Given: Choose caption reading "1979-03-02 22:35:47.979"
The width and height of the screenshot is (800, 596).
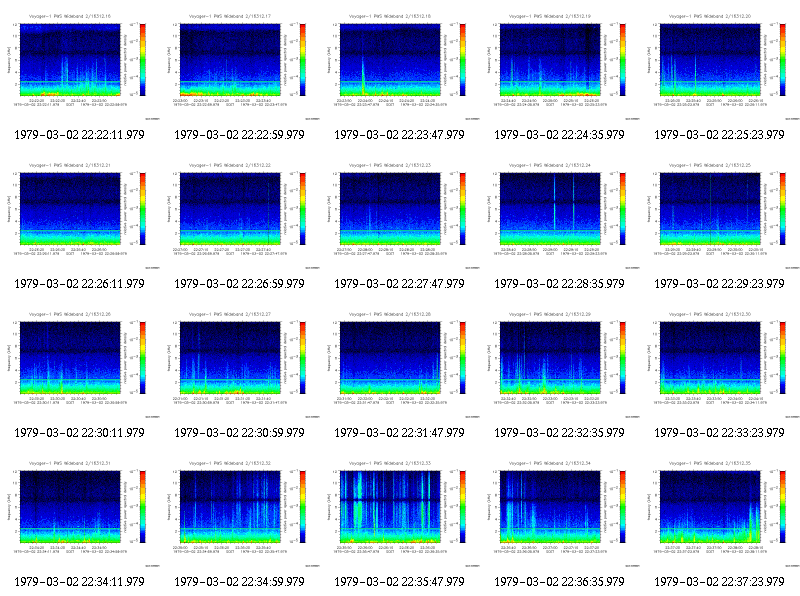Looking at the screenshot, I should 399,582.
